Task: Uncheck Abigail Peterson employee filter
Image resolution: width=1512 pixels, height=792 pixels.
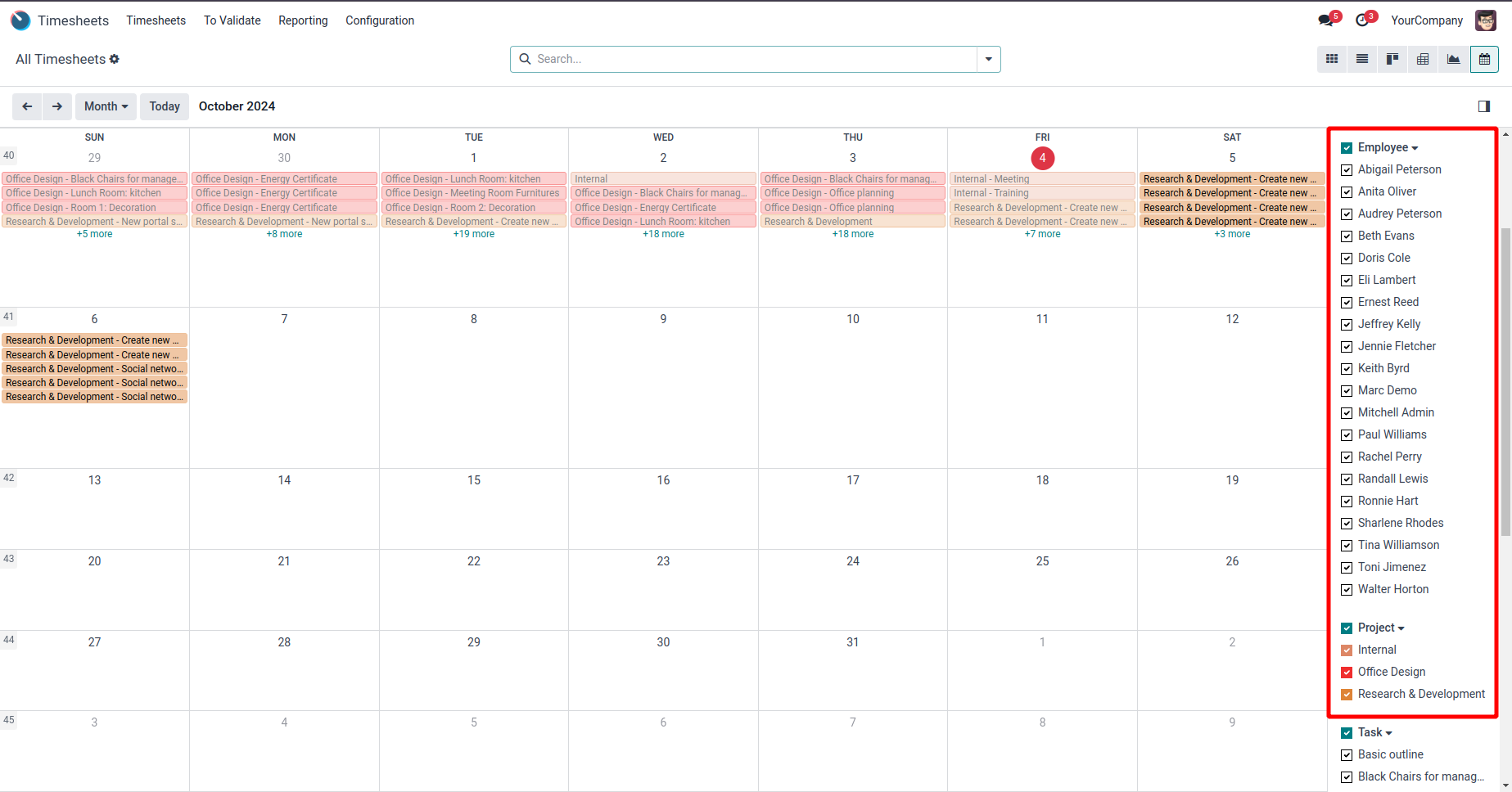Action: (x=1347, y=170)
